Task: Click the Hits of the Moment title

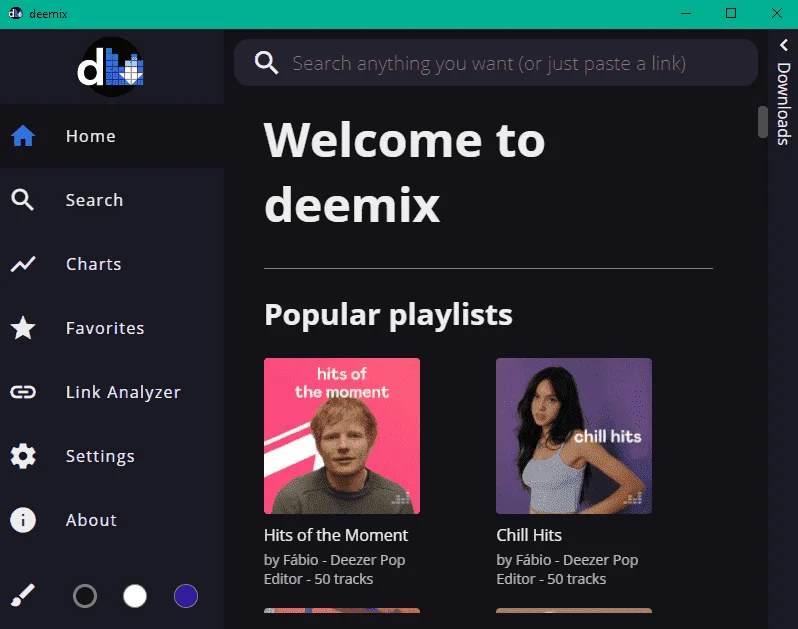Action: (336, 535)
